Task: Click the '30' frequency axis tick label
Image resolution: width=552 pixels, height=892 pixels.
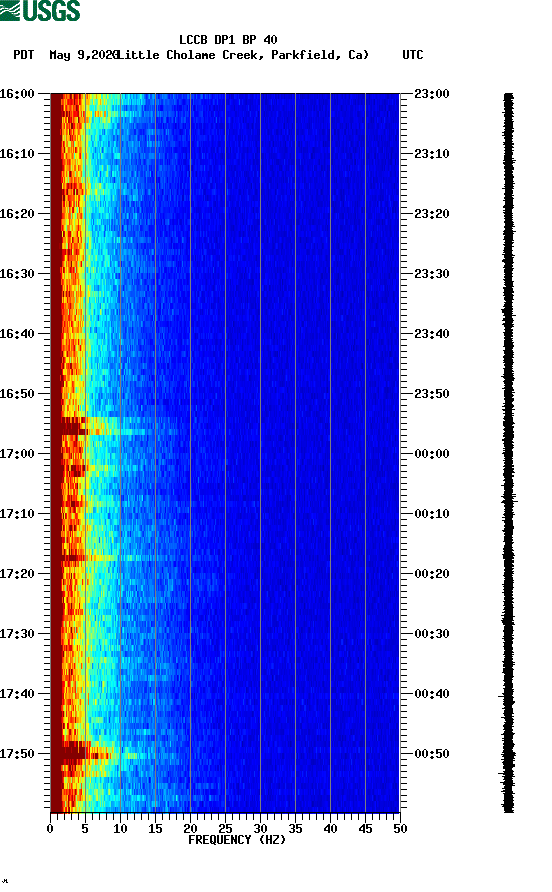Action: pos(260,829)
